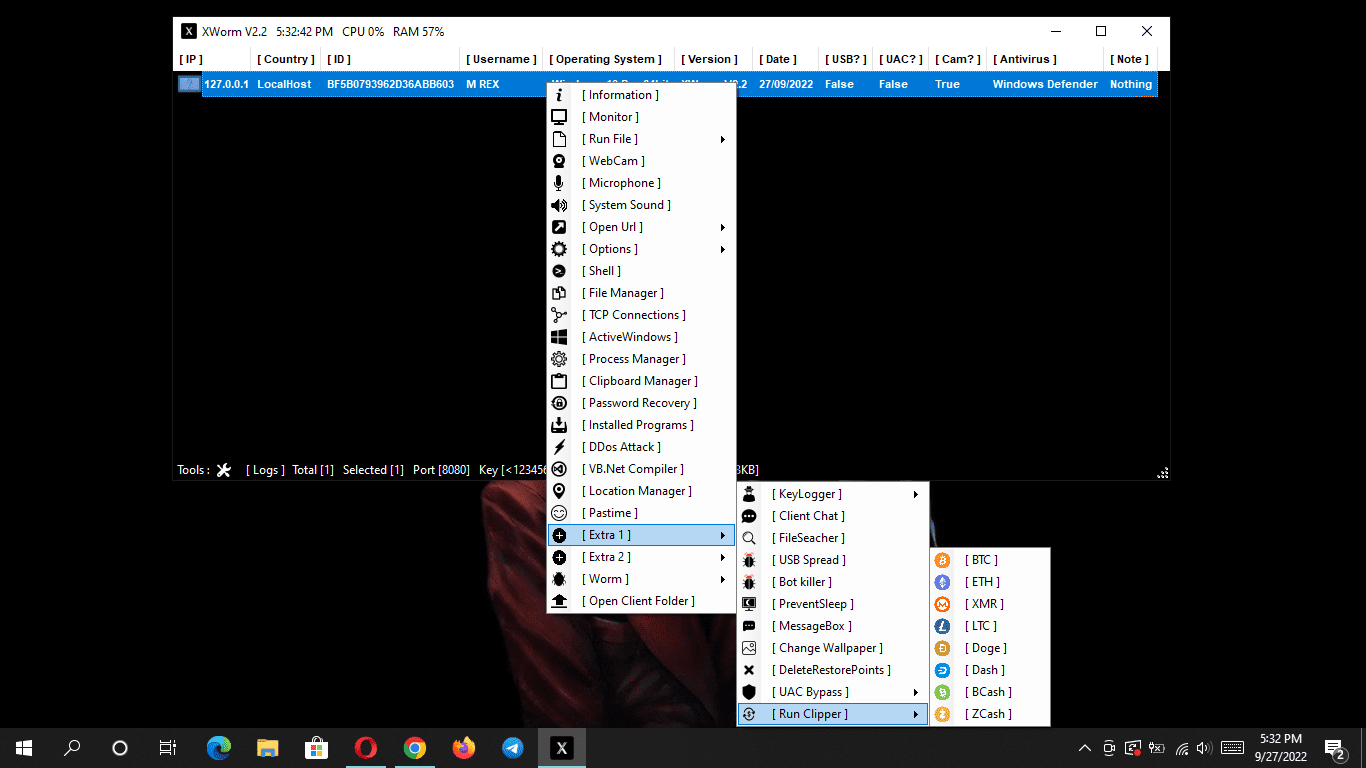Activate USB Spread
The image size is (1366, 768).
pyautogui.click(x=808, y=559)
